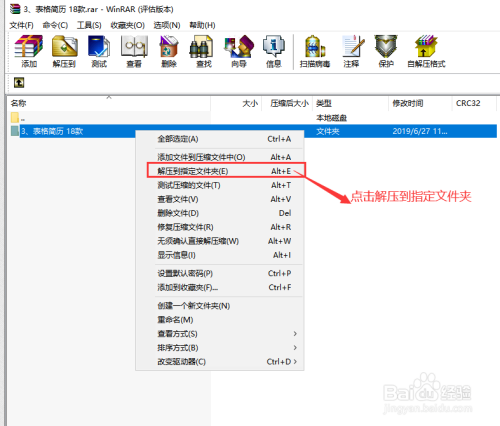Launch the Wizard (向导) toolbar icon
Viewport: 500px width, 426px height.
pyautogui.click(x=239, y=52)
